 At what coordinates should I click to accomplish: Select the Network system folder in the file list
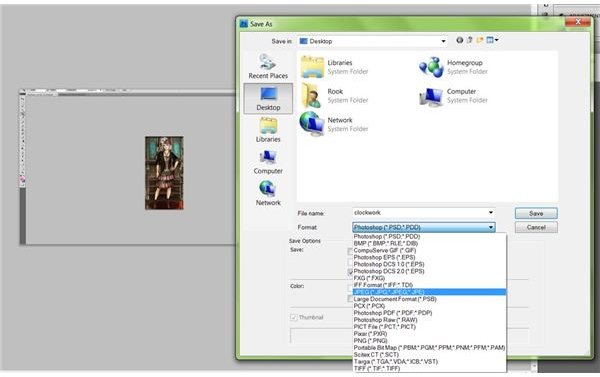point(334,124)
